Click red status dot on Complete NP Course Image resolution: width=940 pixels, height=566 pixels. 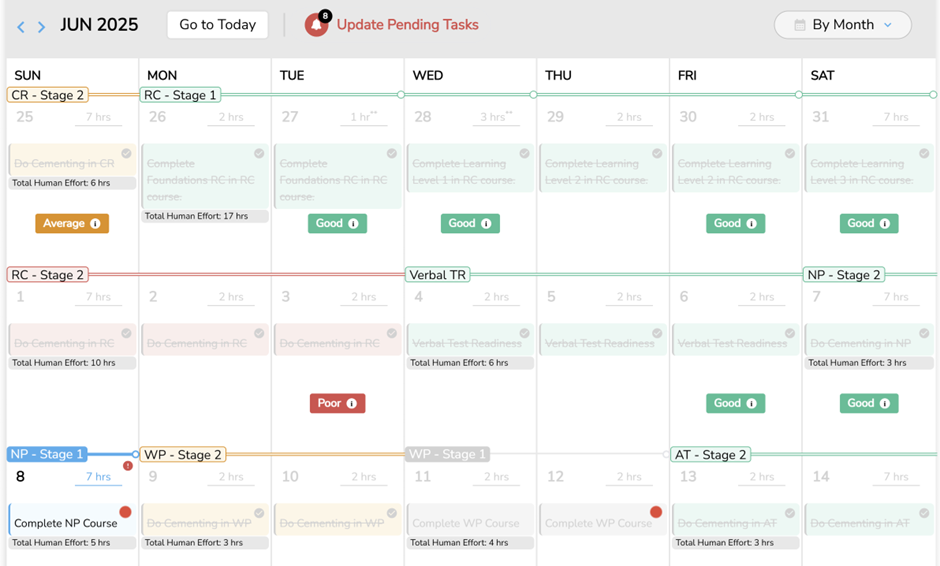coord(125,512)
